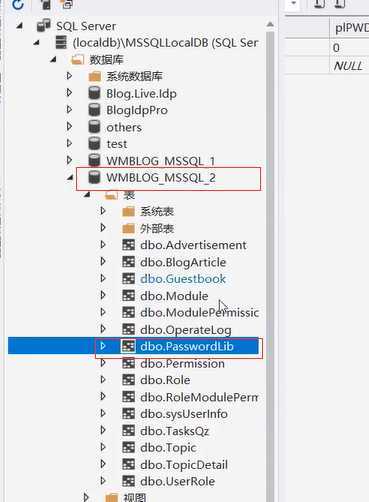Expand the dbo.UserRole table
The width and height of the screenshot is (369, 502).
[103, 481]
